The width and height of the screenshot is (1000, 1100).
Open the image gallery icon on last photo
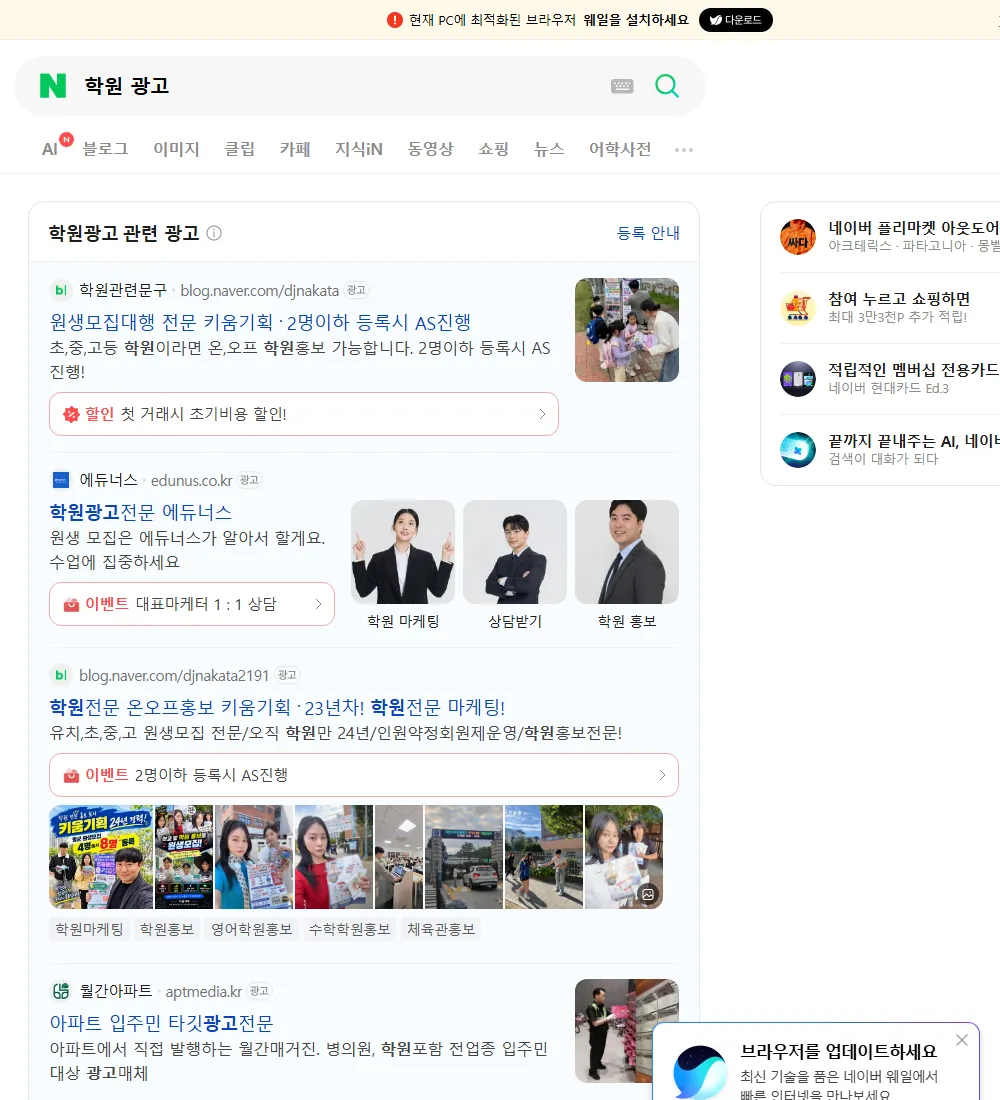(x=648, y=894)
